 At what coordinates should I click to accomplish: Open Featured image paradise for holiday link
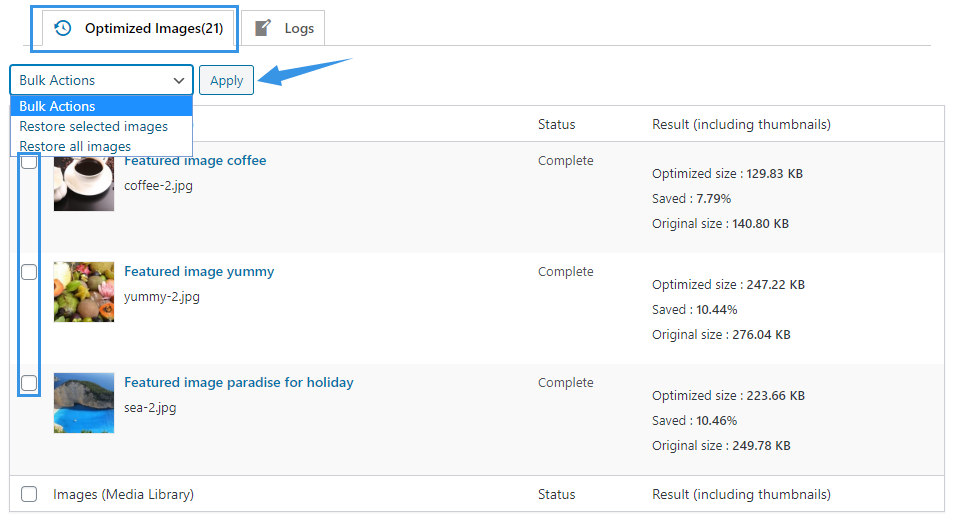point(239,382)
